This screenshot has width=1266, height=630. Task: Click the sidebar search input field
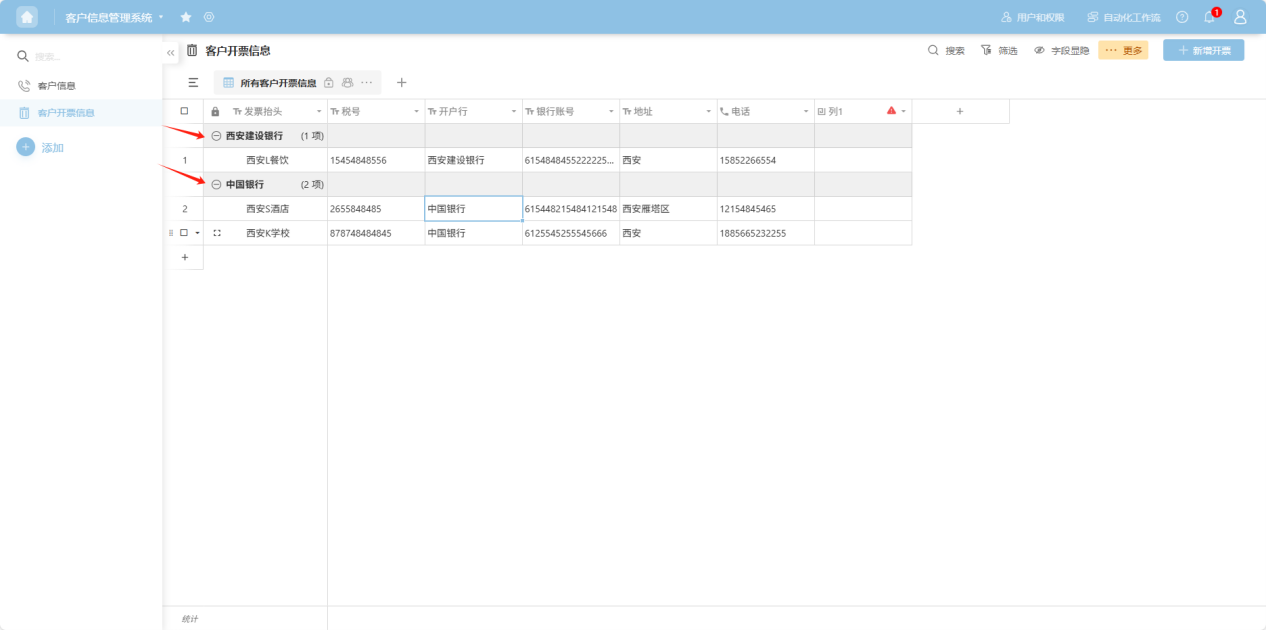90,57
